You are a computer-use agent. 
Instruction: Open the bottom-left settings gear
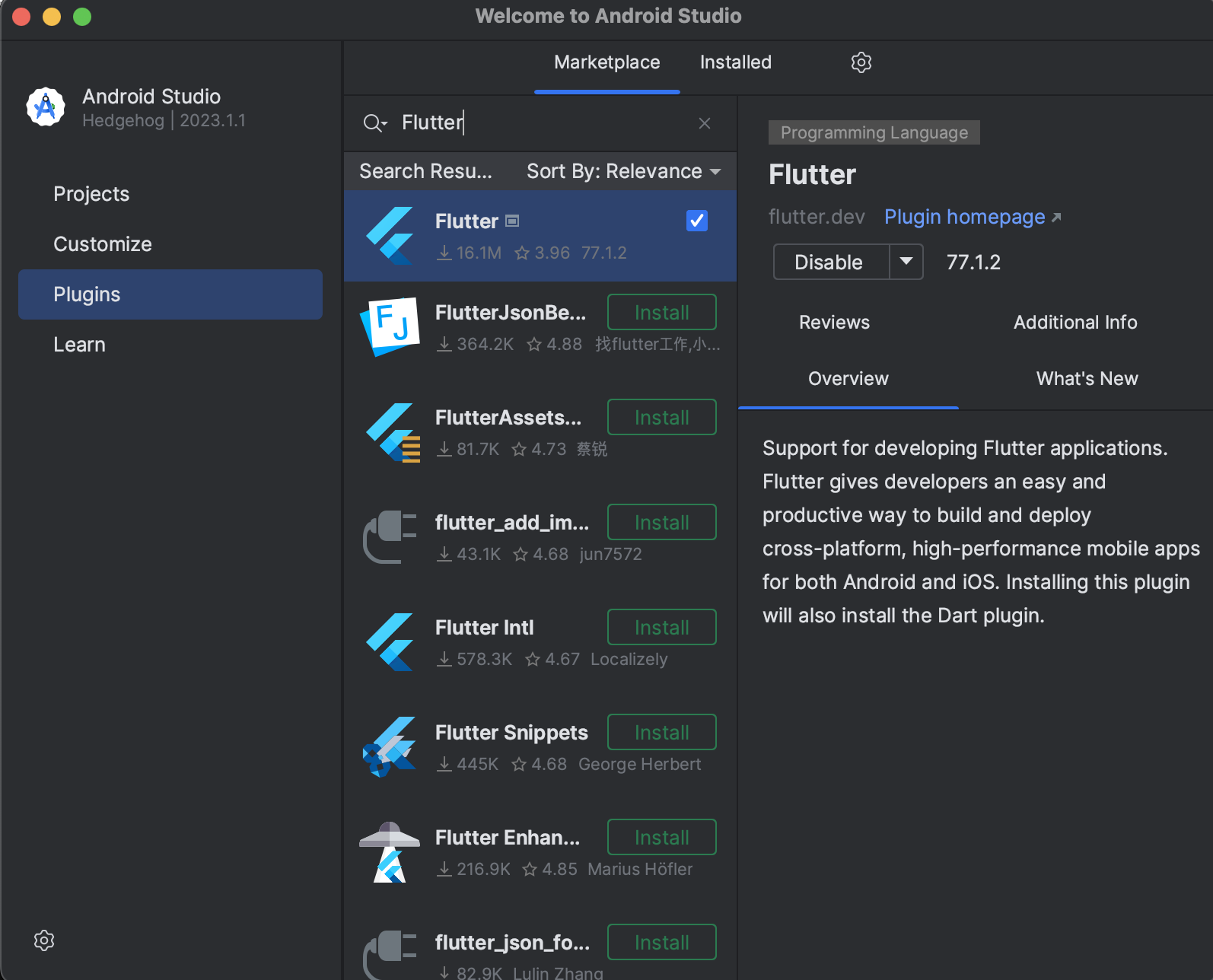[x=44, y=940]
